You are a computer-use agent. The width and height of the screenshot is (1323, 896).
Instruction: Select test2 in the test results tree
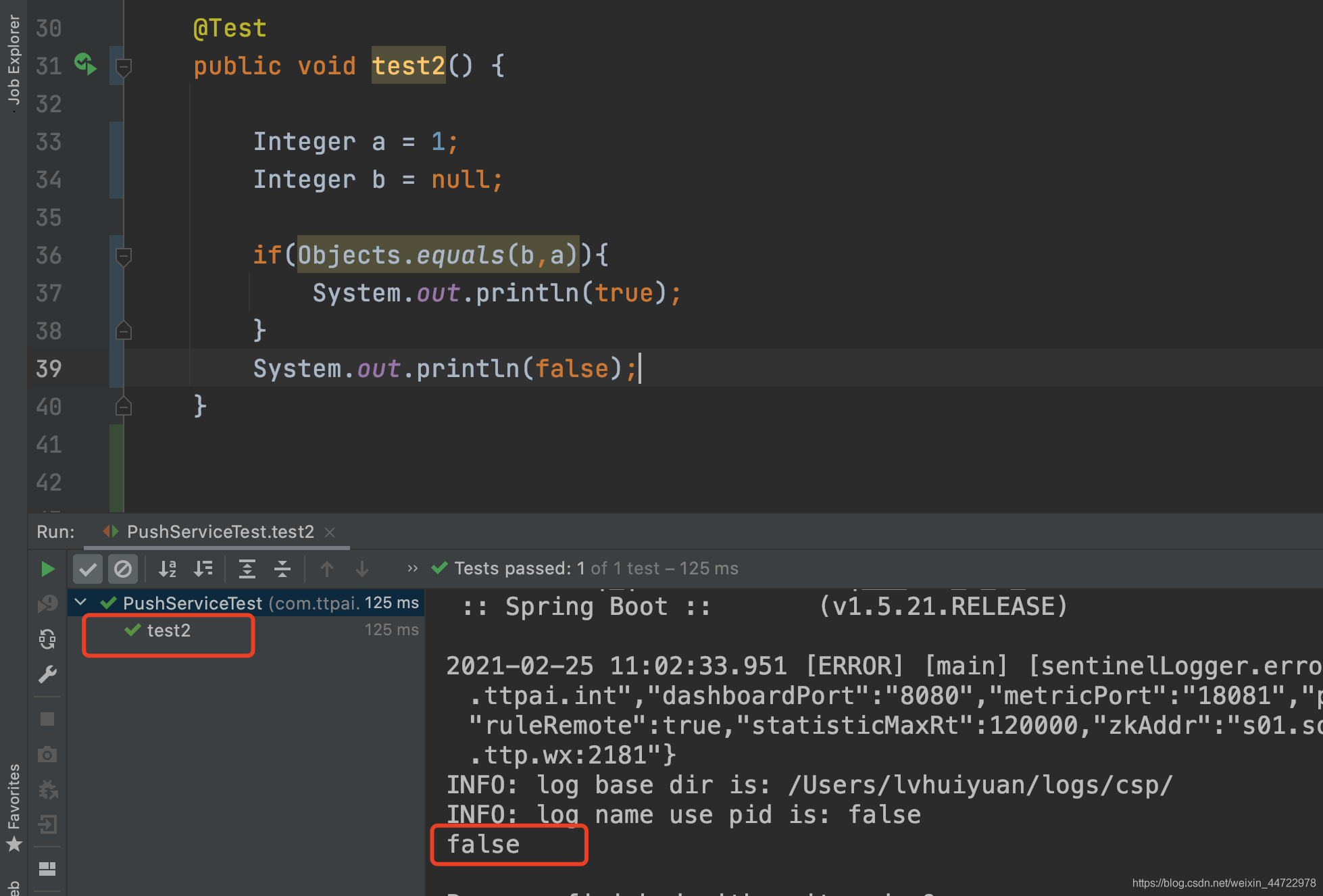(x=168, y=630)
